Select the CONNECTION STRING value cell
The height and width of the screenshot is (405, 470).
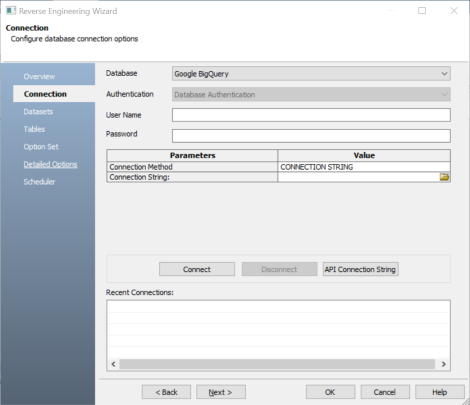click(x=364, y=167)
